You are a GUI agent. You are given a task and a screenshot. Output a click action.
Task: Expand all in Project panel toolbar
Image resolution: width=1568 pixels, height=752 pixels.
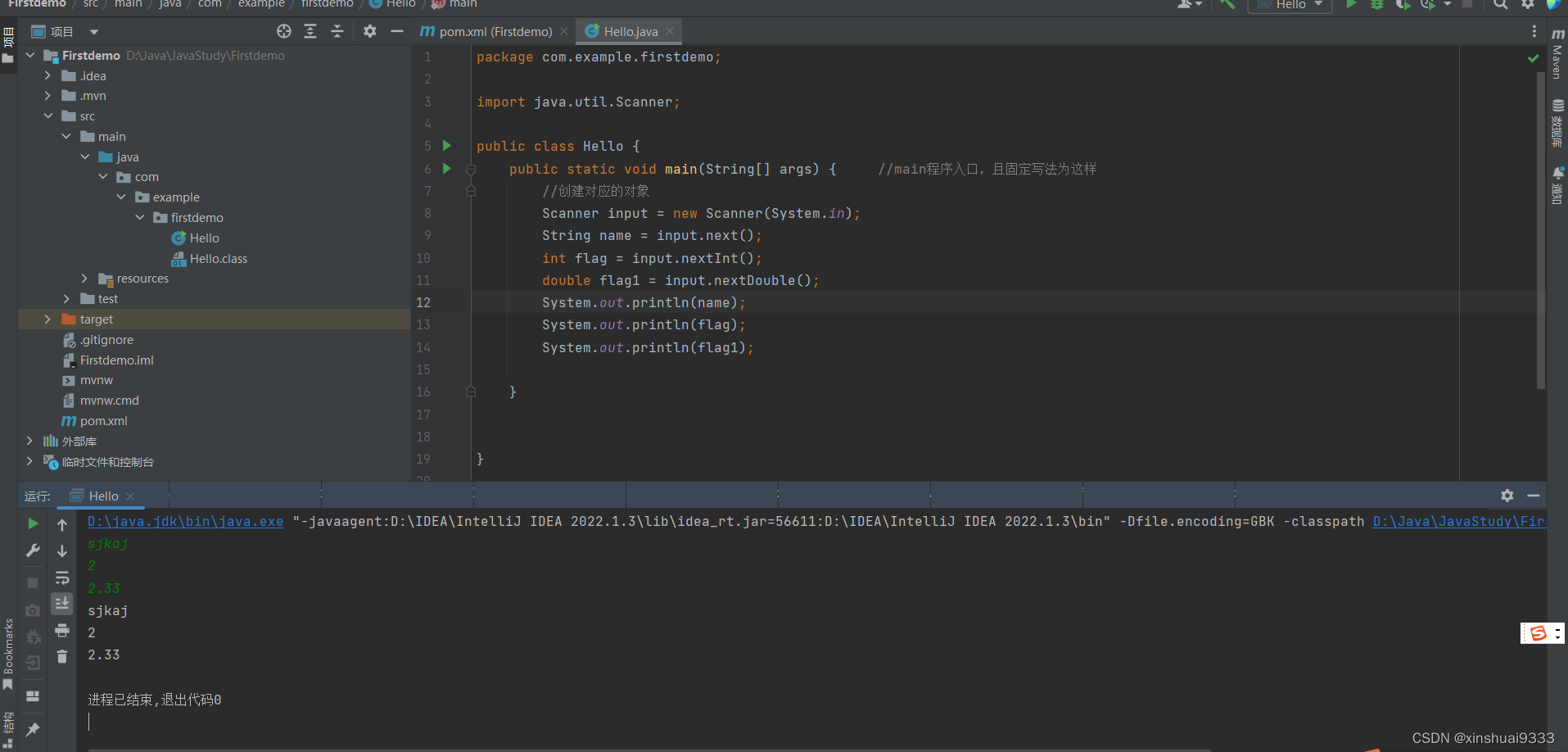(310, 31)
